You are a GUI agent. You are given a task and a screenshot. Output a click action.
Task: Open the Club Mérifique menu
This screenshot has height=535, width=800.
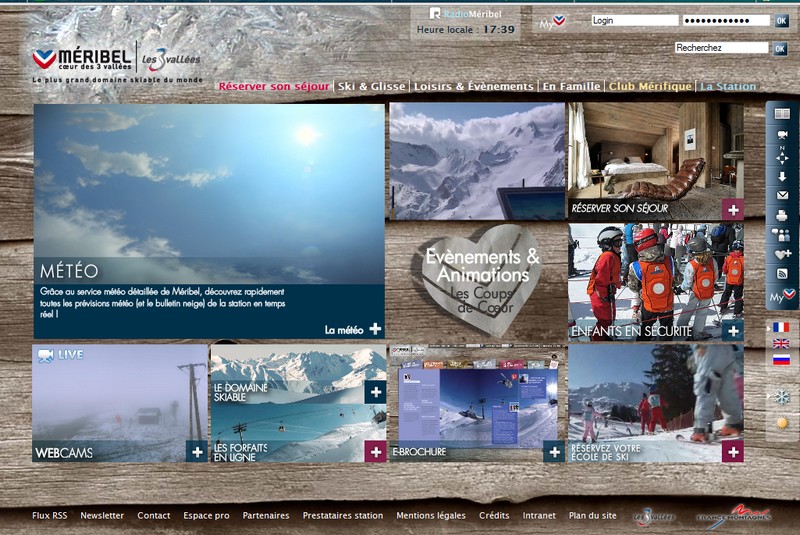[x=651, y=86]
